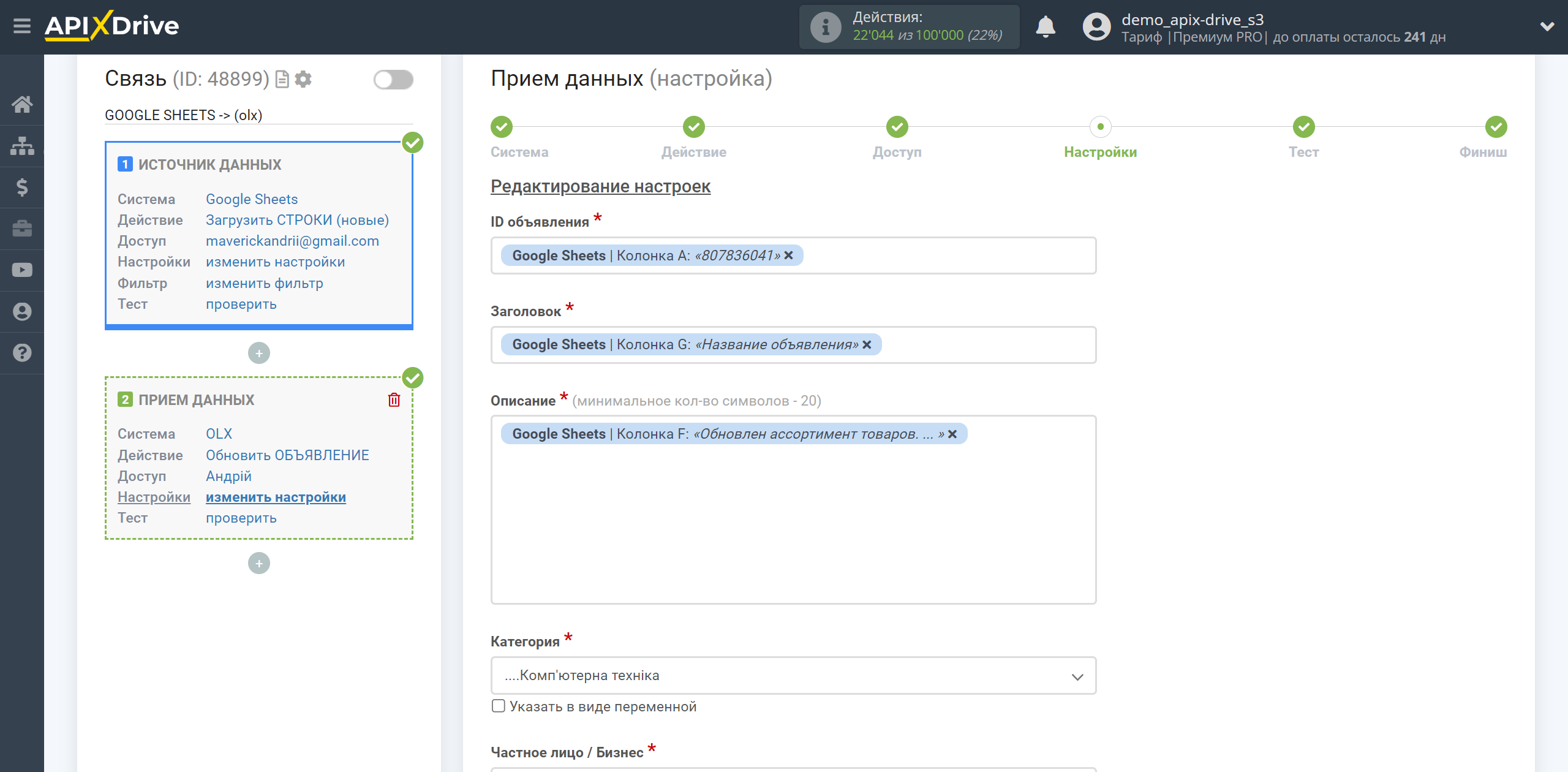Click in Описание text area

coord(793,510)
